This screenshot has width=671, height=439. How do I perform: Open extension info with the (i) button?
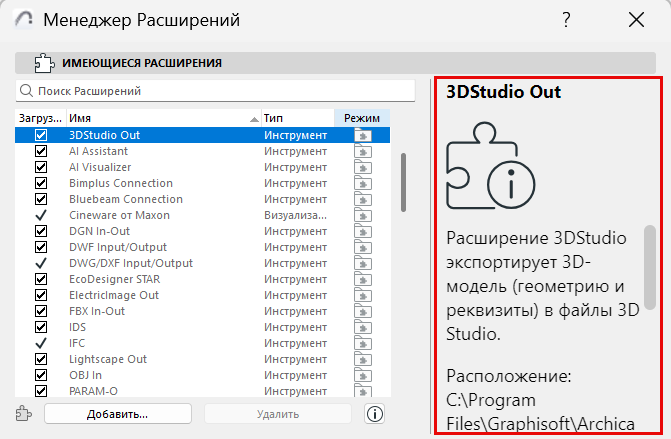374,414
